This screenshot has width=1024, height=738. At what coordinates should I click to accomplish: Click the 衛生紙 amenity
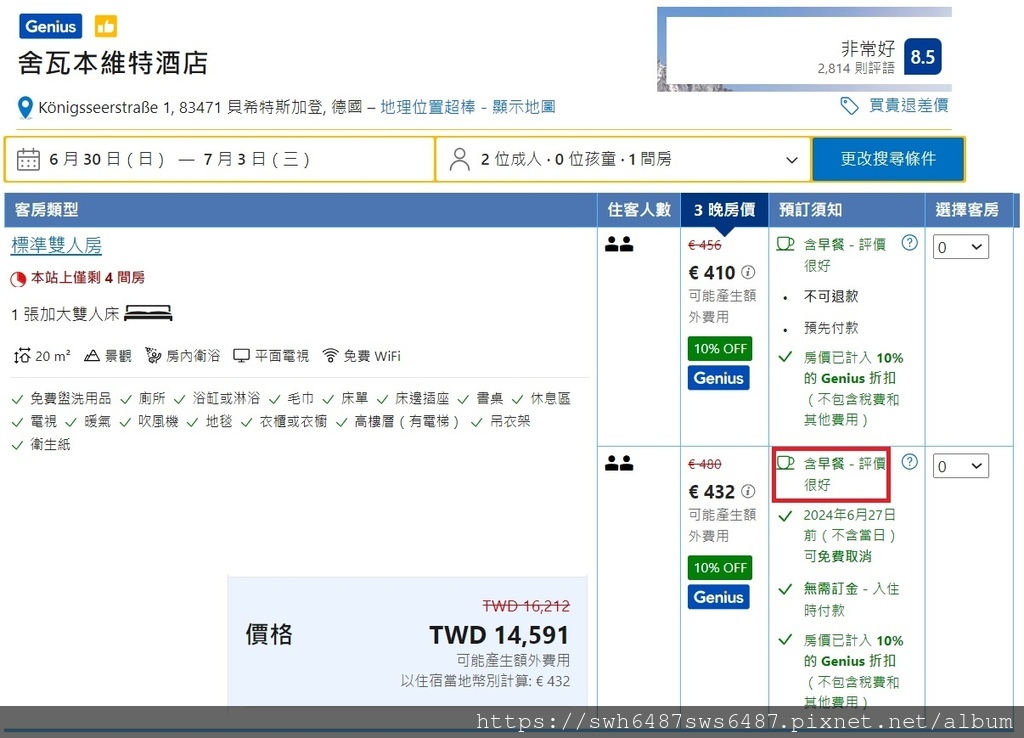coord(50,445)
